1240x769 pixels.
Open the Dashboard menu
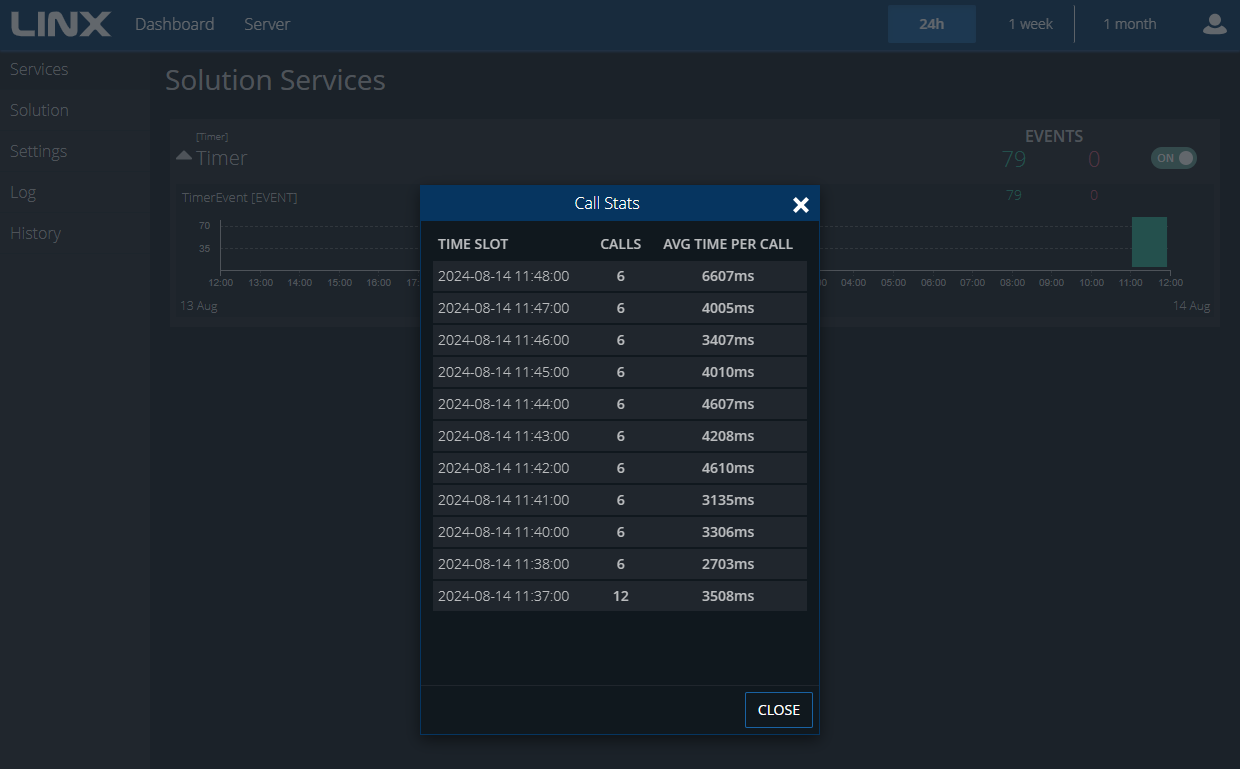point(174,24)
